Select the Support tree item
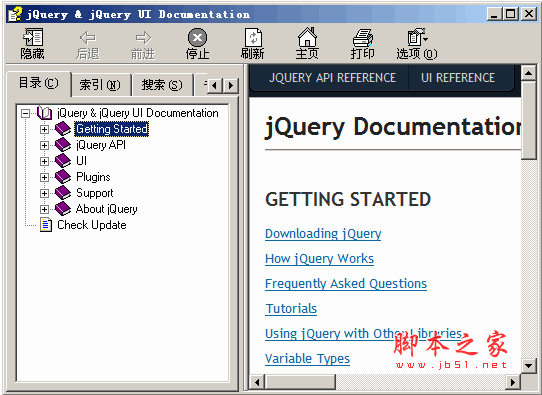 pos(95,193)
